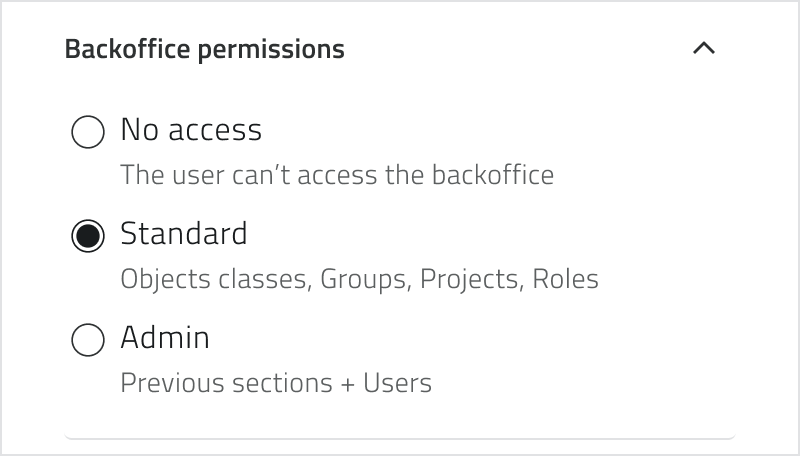Click the Standard option label
800x456 pixels.
point(184,234)
